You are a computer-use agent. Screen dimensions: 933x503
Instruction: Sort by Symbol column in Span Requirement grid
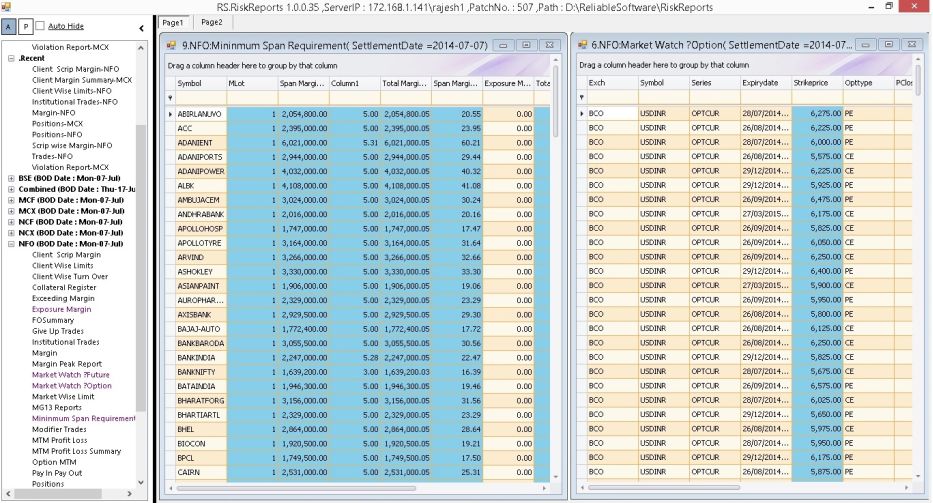201,83
